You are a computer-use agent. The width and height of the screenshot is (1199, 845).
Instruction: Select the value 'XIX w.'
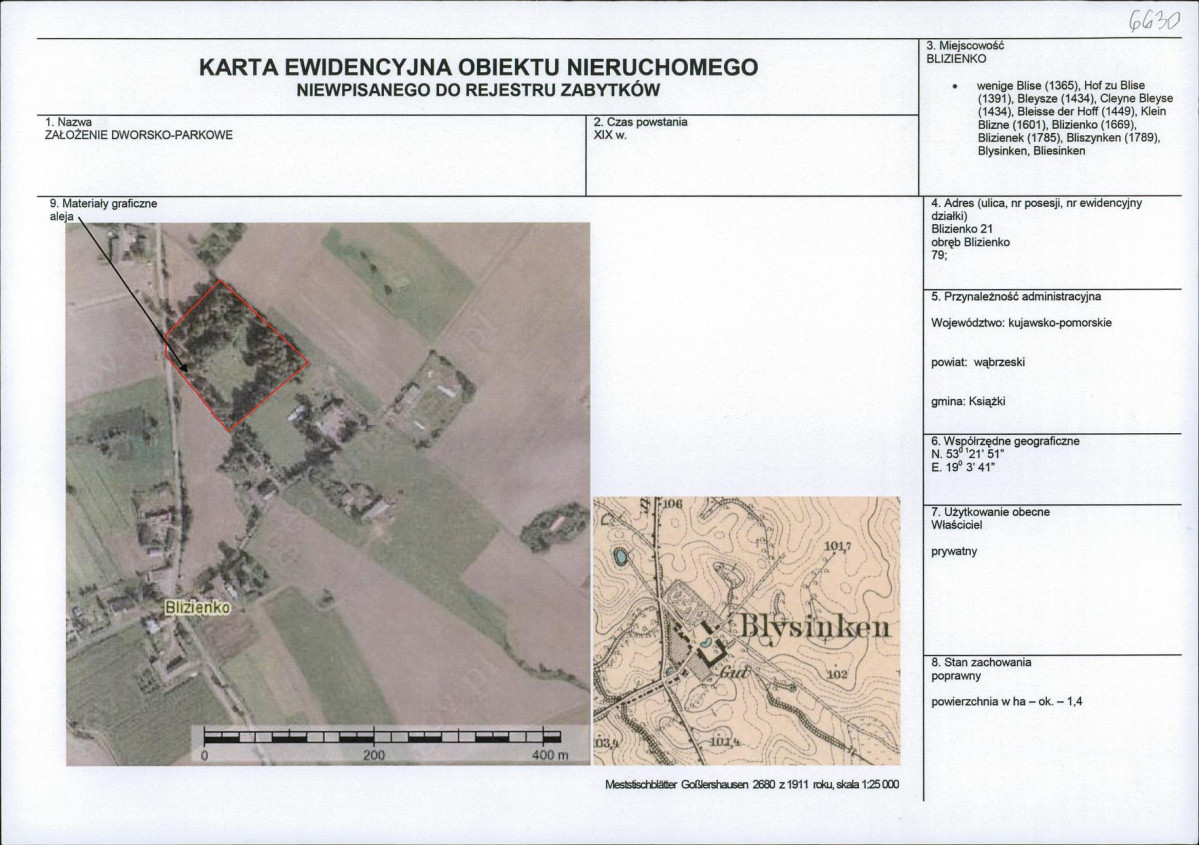click(x=609, y=135)
